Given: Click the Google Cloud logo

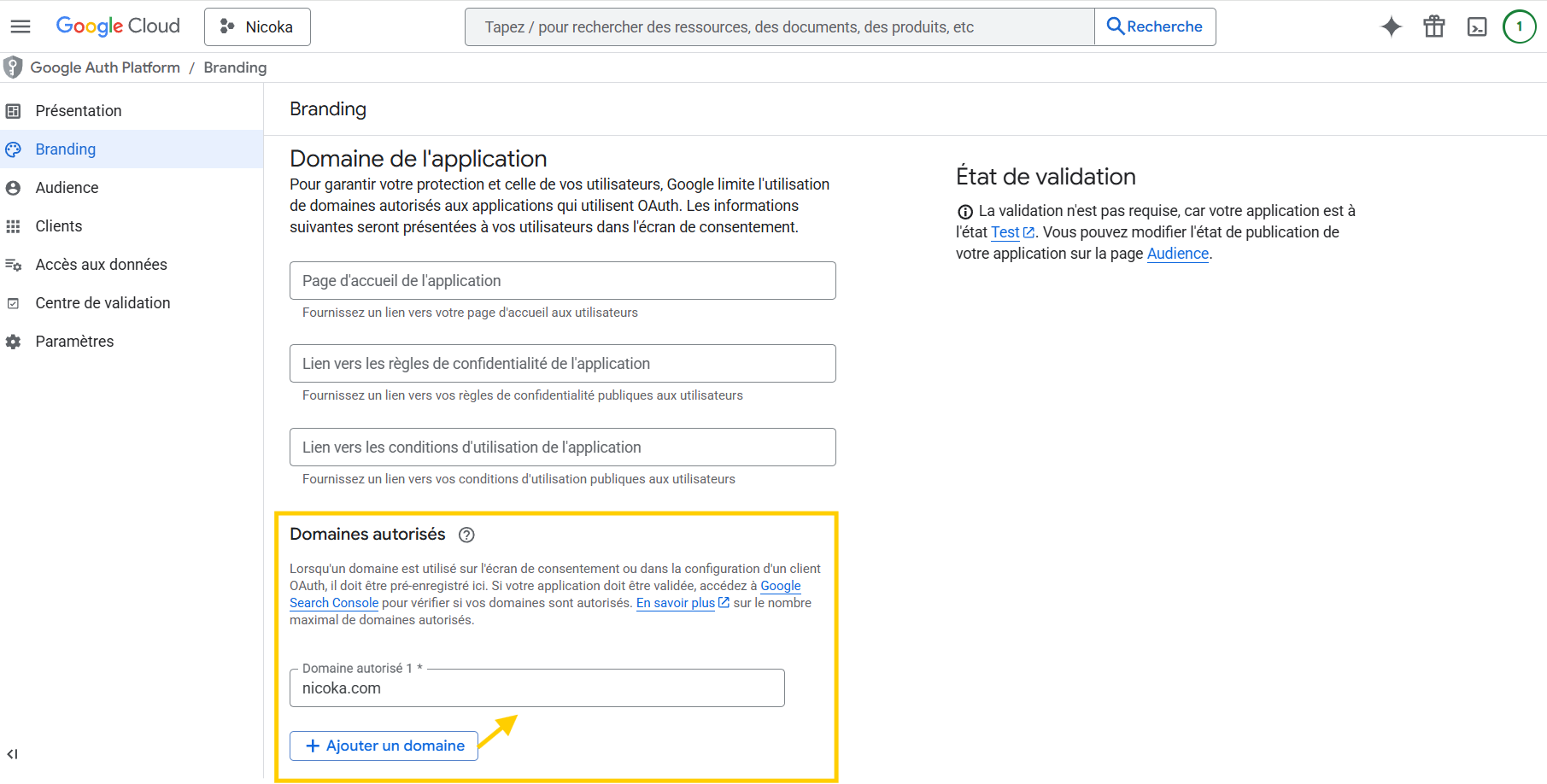Looking at the screenshot, I should (x=118, y=26).
